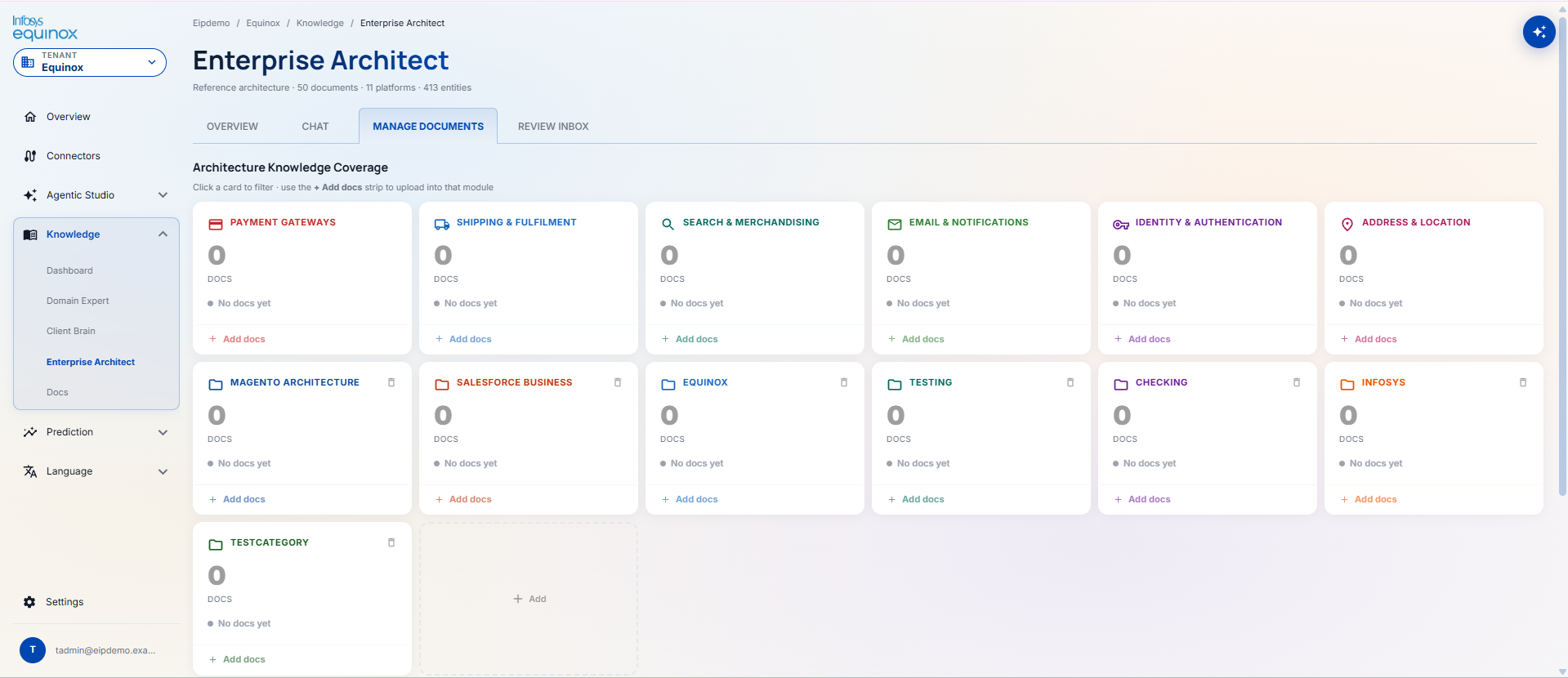This screenshot has height=678, width=1568.
Task: Add docs to Salesforce Business
Action: click(463, 499)
